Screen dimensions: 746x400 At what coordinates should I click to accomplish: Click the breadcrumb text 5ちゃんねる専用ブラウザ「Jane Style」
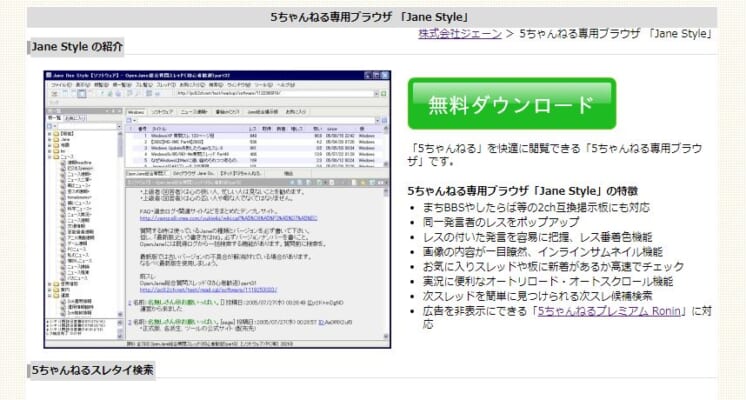pos(617,34)
